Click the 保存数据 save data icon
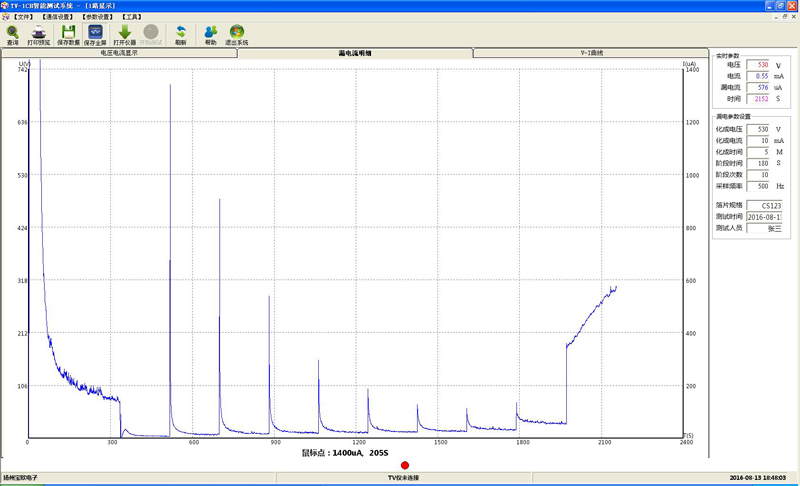This screenshot has width=800, height=486. click(68, 35)
